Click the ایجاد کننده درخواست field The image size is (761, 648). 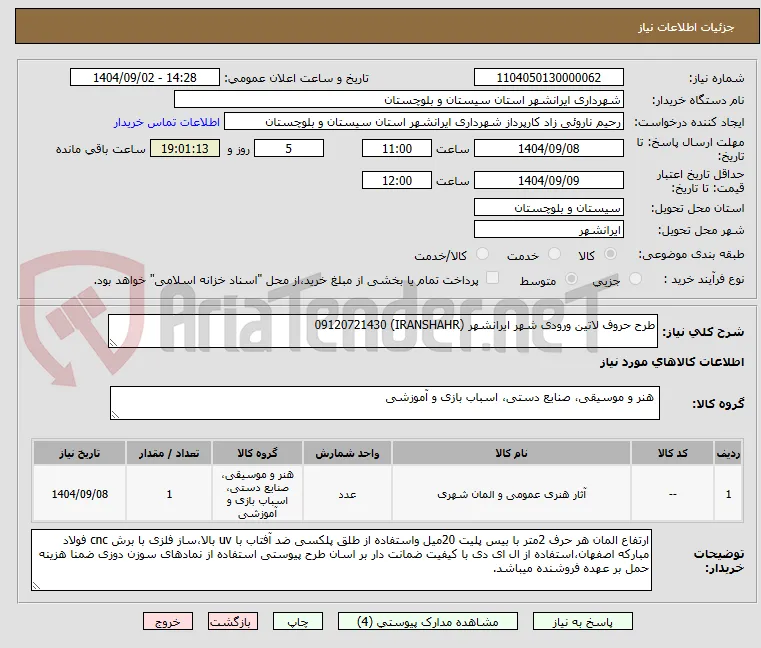pos(423,122)
